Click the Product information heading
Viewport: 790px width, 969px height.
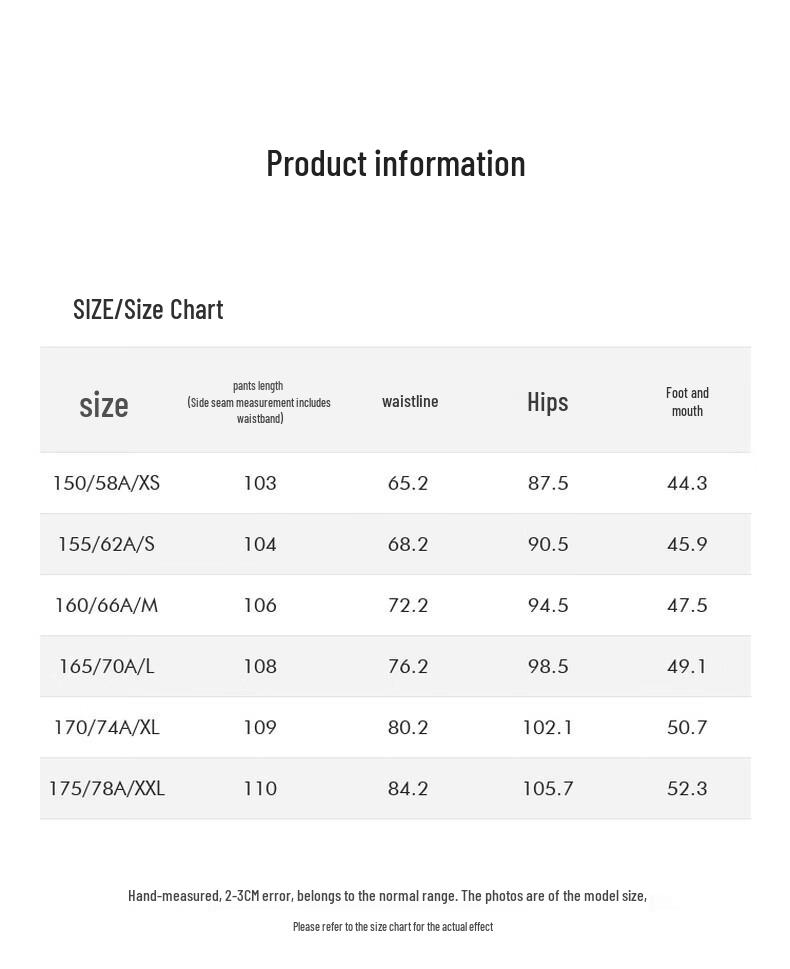point(395,163)
